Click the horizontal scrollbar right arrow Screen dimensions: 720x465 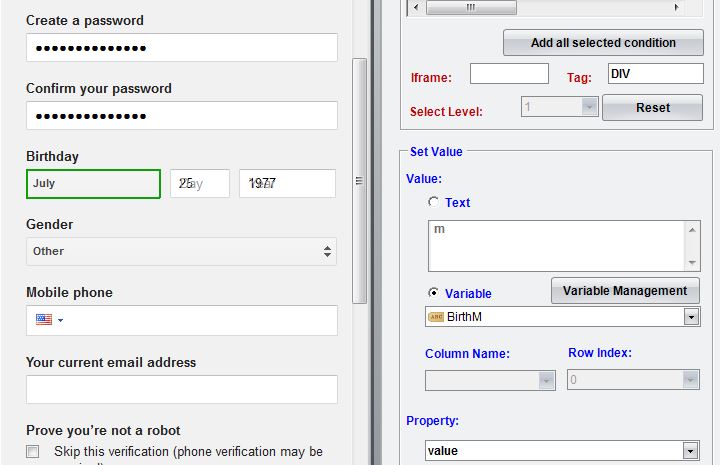pyautogui.click(x=676, y=7)
